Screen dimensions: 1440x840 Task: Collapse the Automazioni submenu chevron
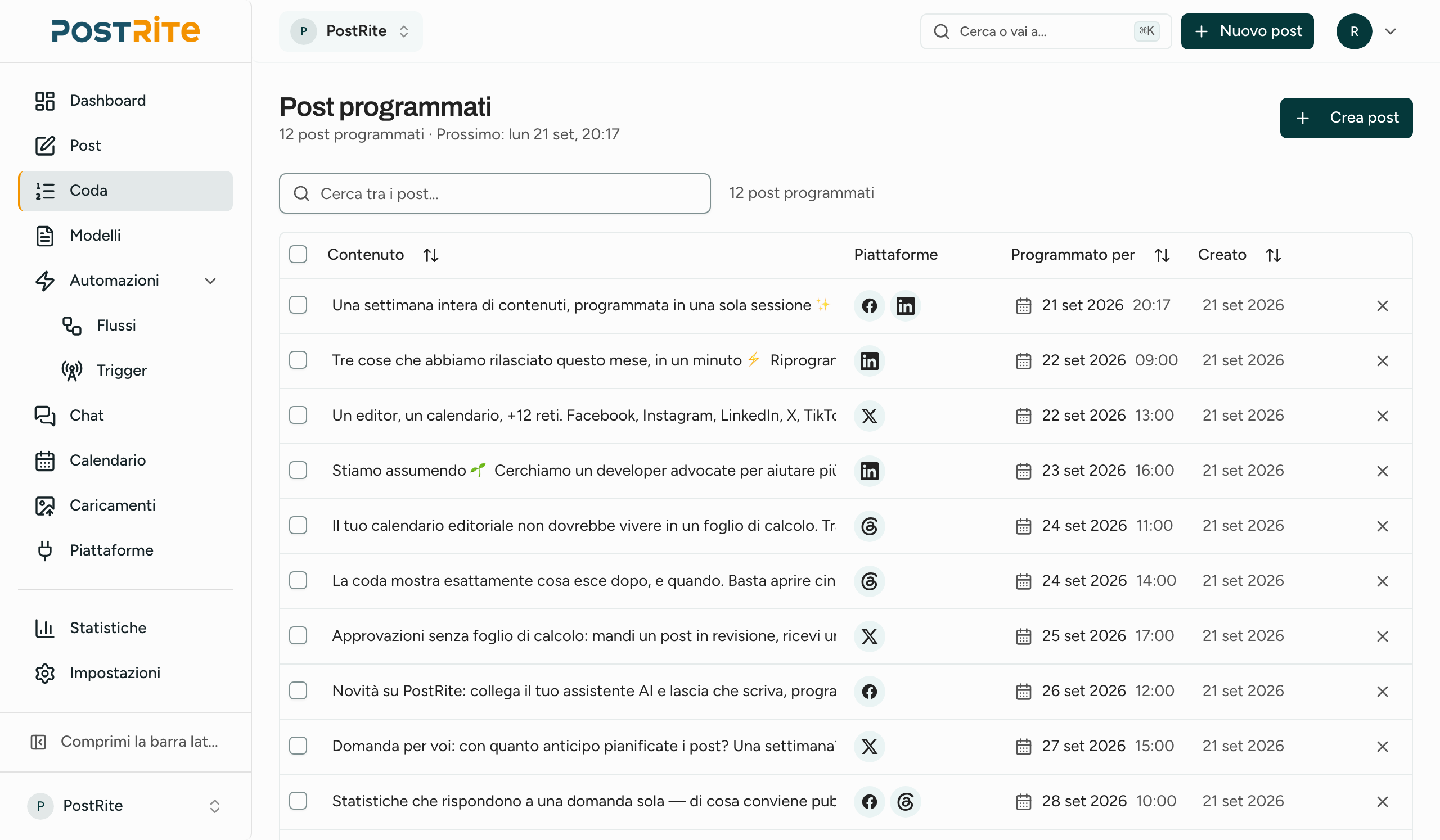coord(210,281)
